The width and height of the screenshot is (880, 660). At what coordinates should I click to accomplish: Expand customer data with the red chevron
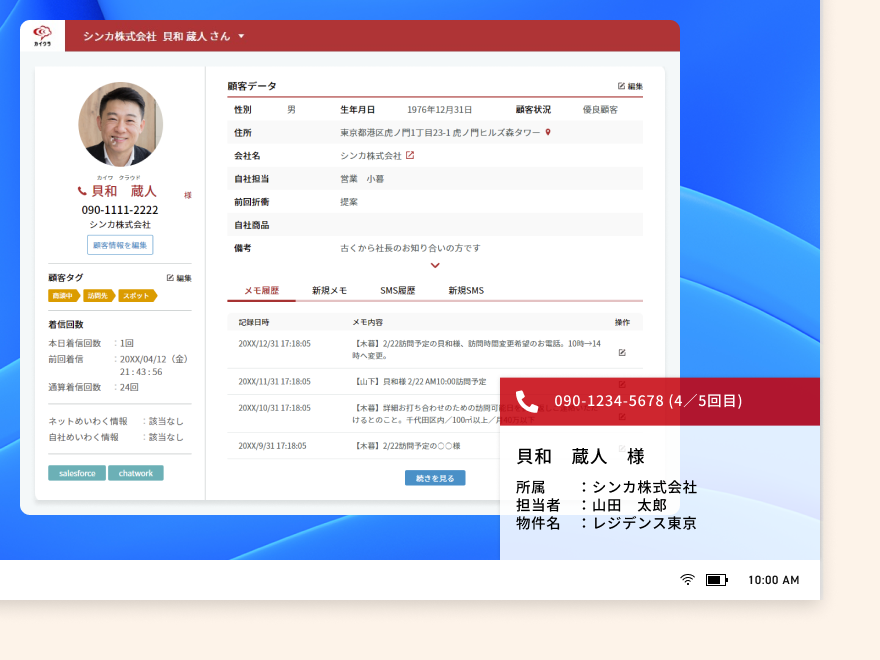435,265
